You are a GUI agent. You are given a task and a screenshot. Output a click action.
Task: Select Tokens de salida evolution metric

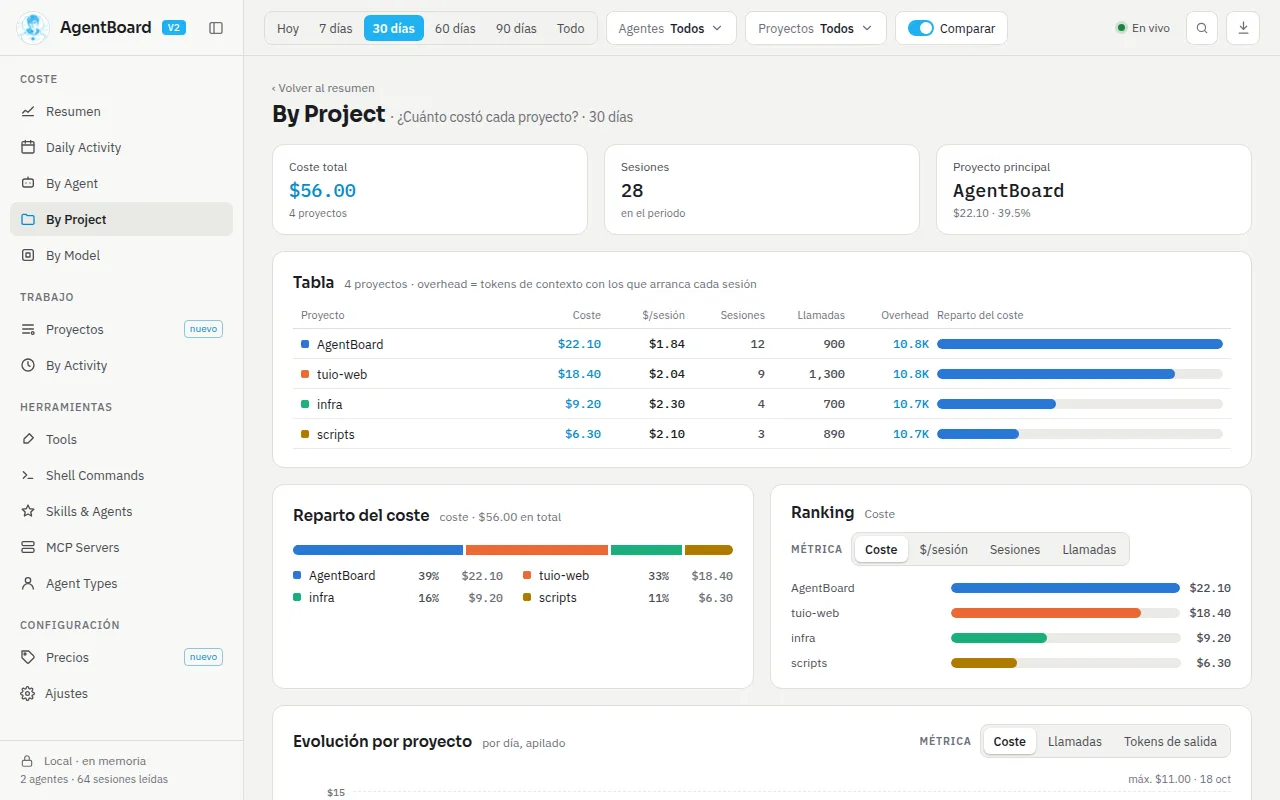pos(1170,741)
